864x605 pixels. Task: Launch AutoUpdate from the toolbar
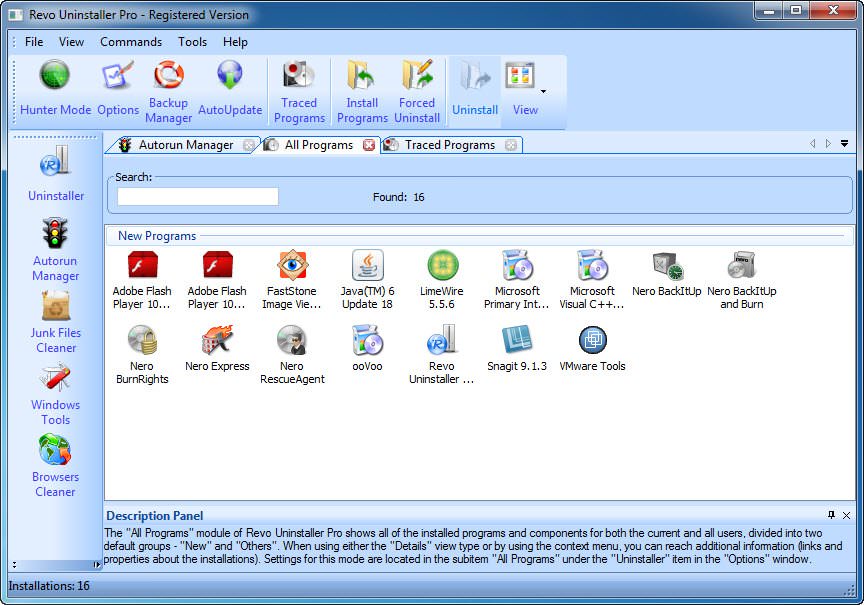tap(230, 88)
